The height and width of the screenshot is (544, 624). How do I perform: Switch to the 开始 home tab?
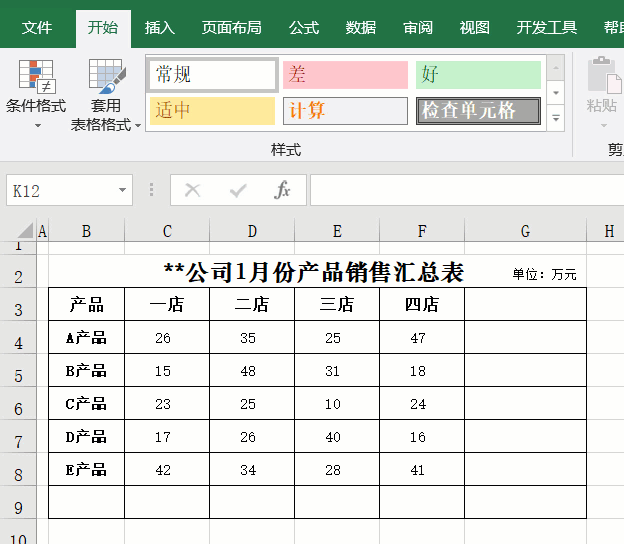(103, 28)
